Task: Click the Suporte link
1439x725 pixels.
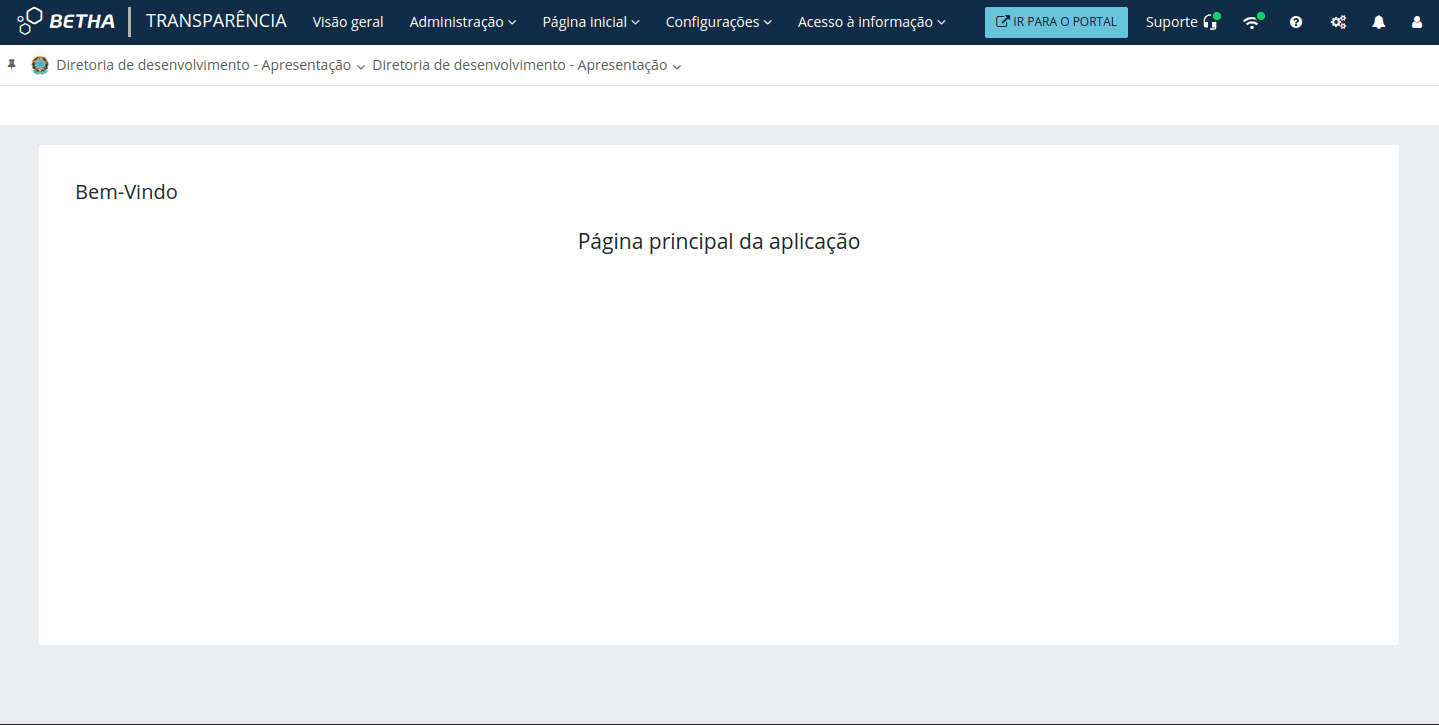Action: (x=1172, y=21)
